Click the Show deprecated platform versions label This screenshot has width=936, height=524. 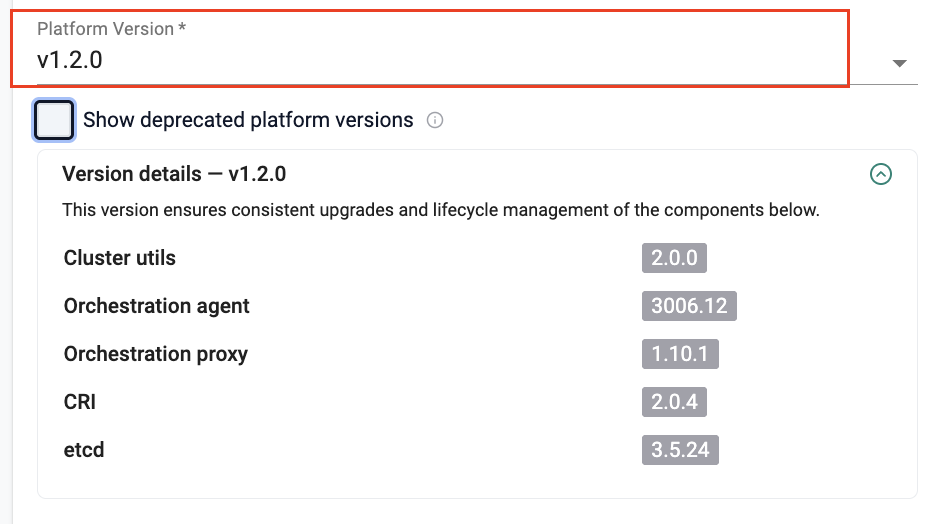[248, 120]
